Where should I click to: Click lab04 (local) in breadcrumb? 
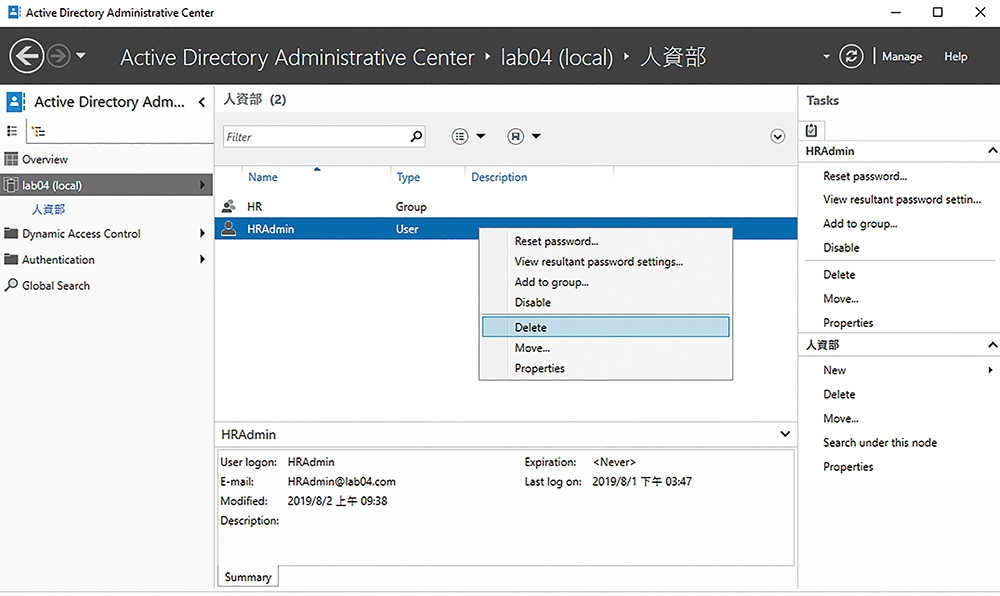pyautogui.click(x=556, y=57)
